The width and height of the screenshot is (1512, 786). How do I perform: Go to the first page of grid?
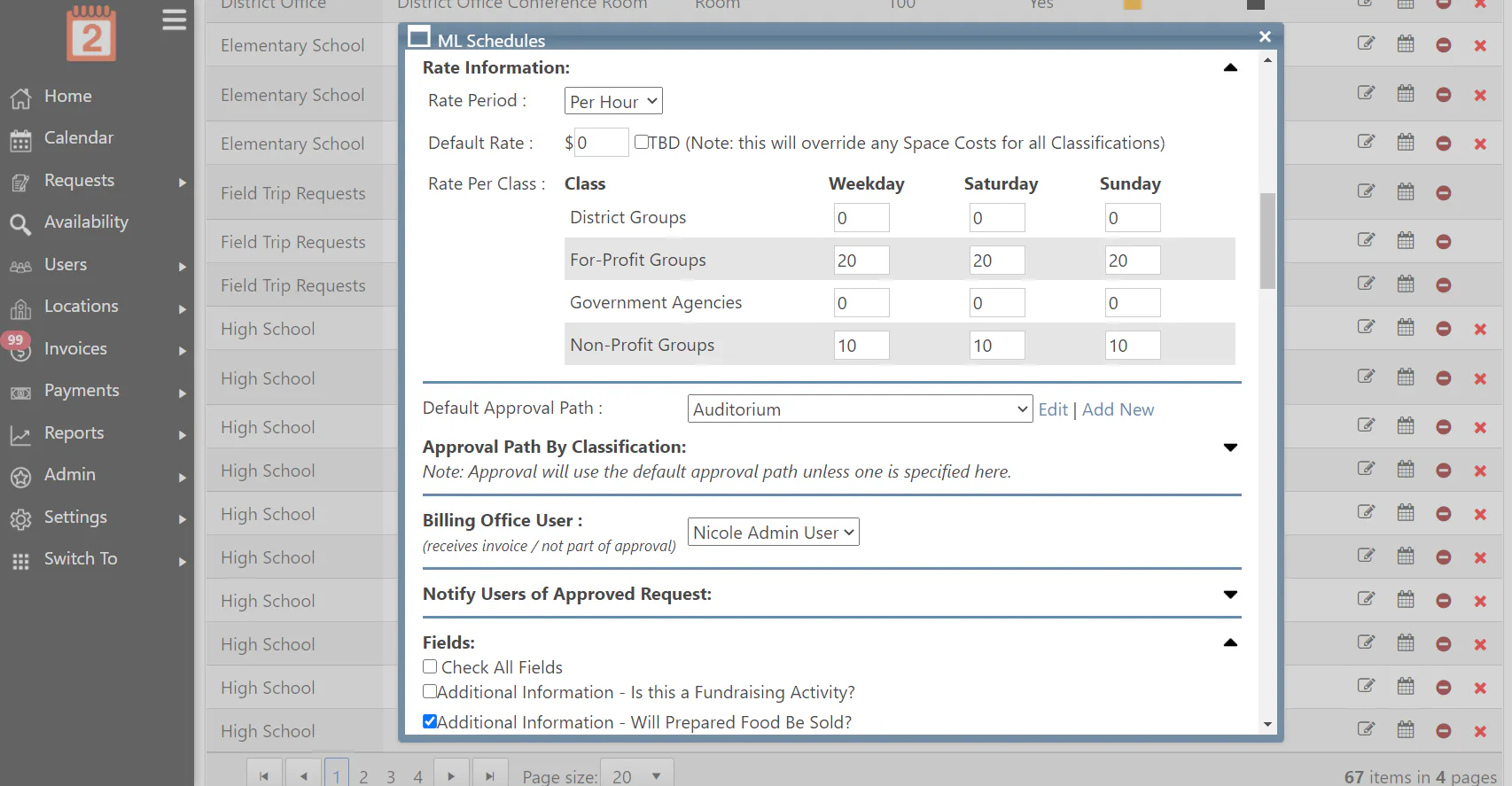click(x=264, y=775)
